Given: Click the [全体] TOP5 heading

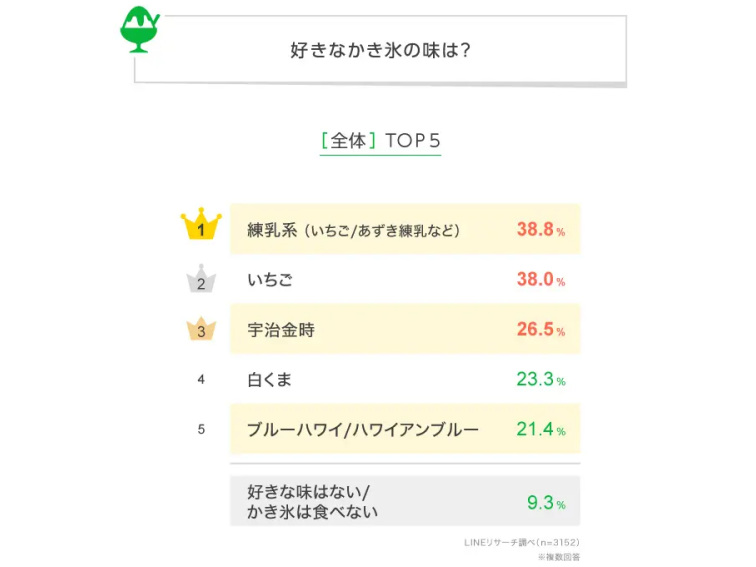Looking at the screenshot, I should coord(380,141).
